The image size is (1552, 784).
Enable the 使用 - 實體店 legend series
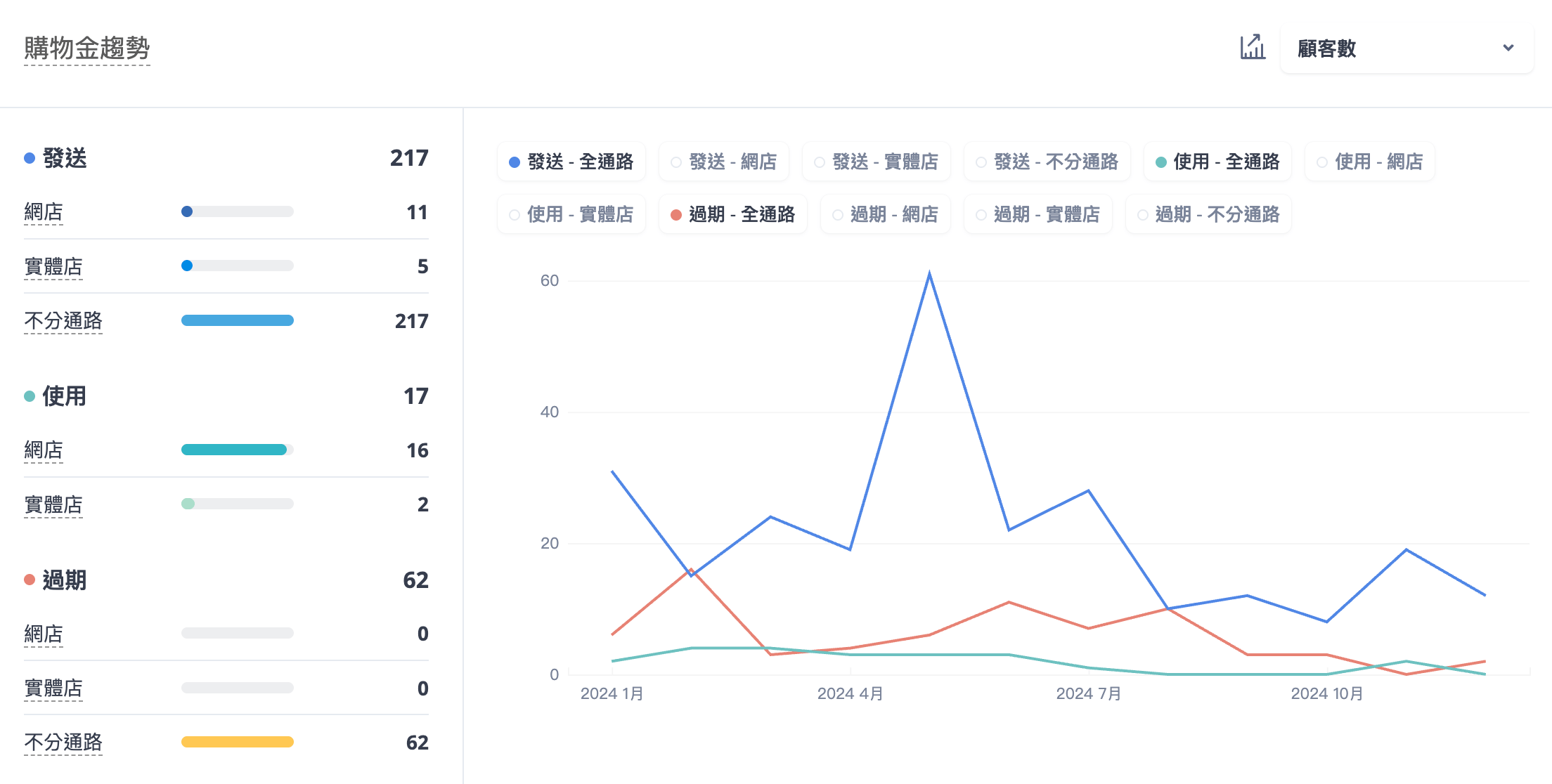coord(571,214)
